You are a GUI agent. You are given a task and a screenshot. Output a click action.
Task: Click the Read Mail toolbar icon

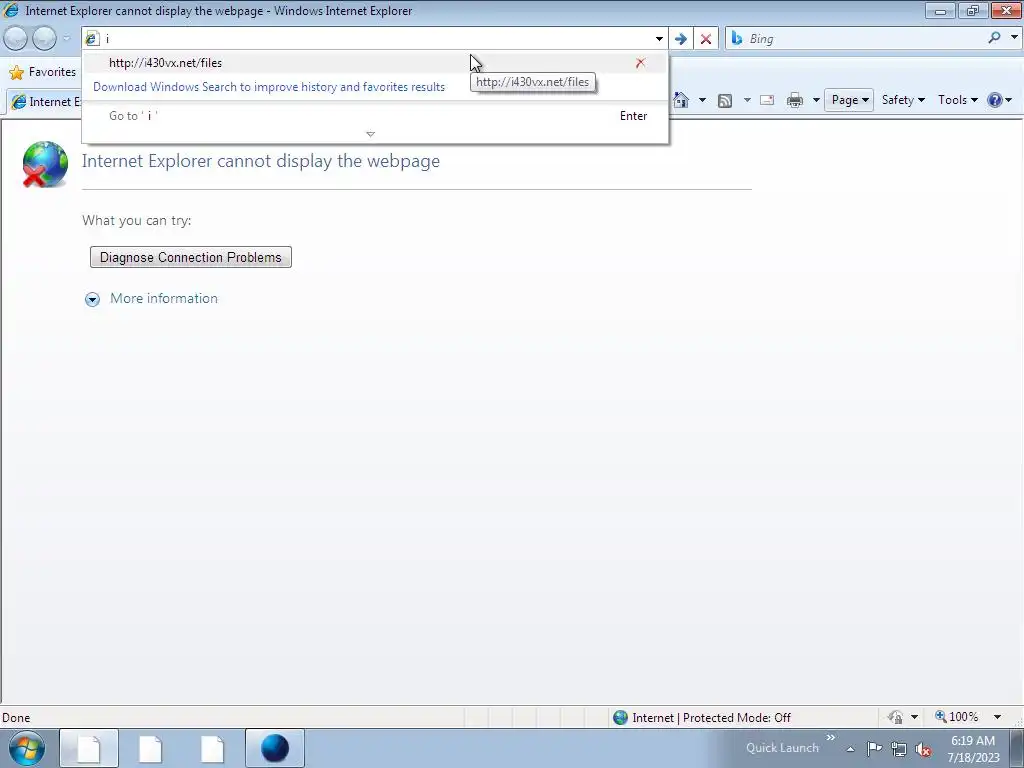[767, 100]
